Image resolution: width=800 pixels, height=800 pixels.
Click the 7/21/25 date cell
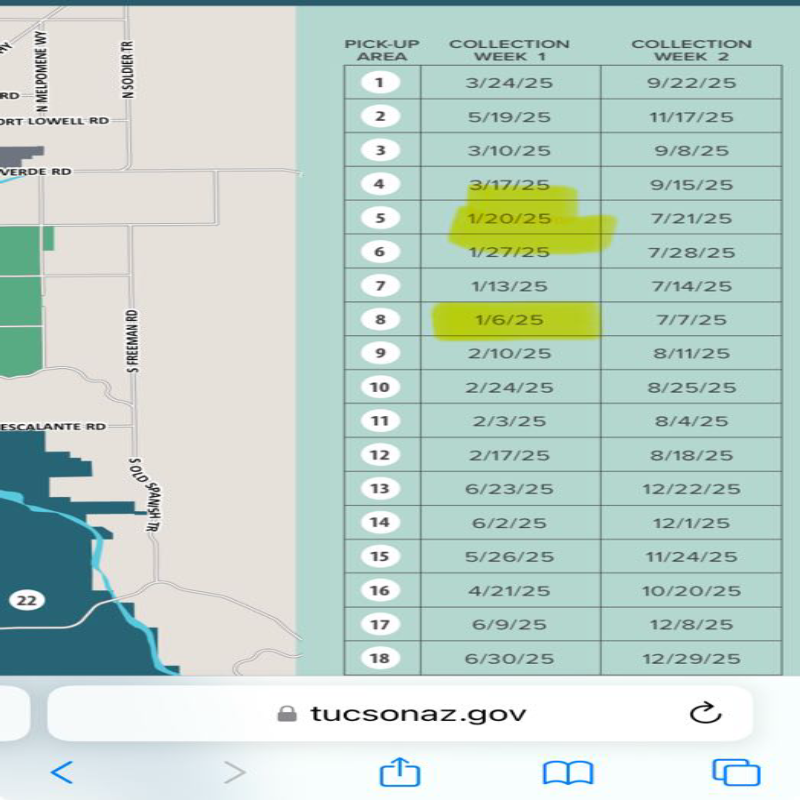691,218
